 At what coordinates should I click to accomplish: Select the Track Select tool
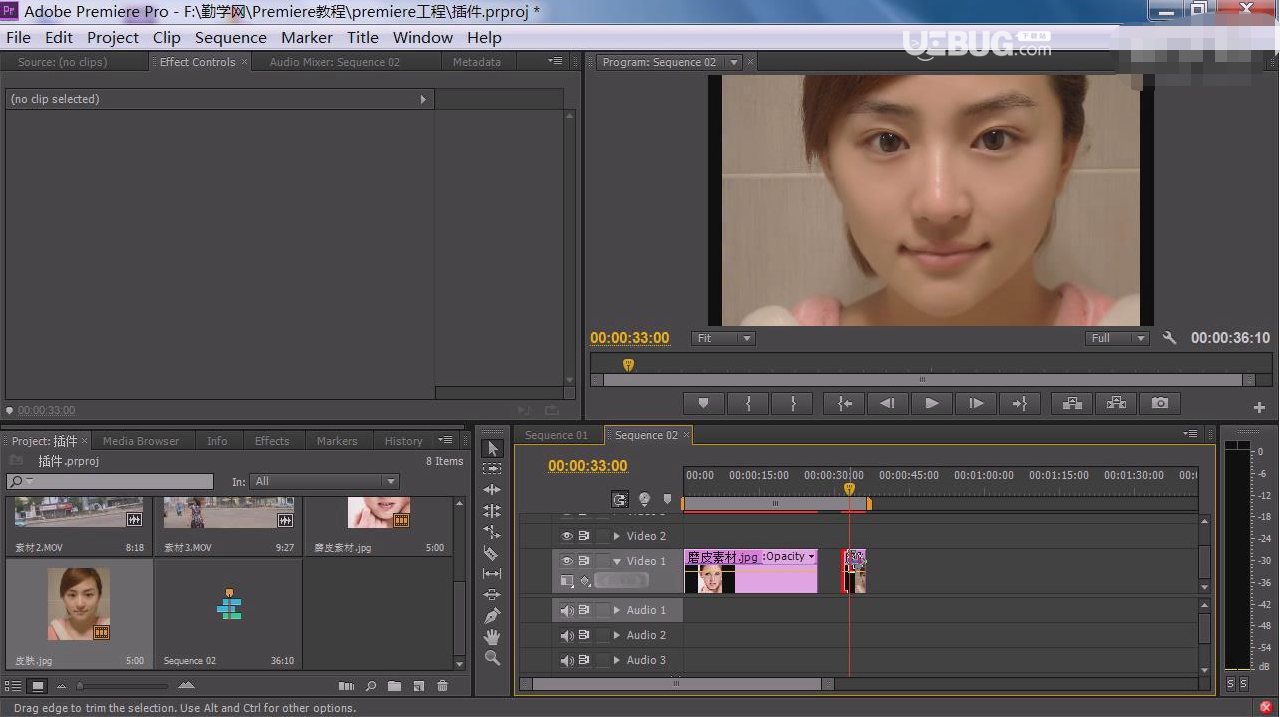[492, 468]
